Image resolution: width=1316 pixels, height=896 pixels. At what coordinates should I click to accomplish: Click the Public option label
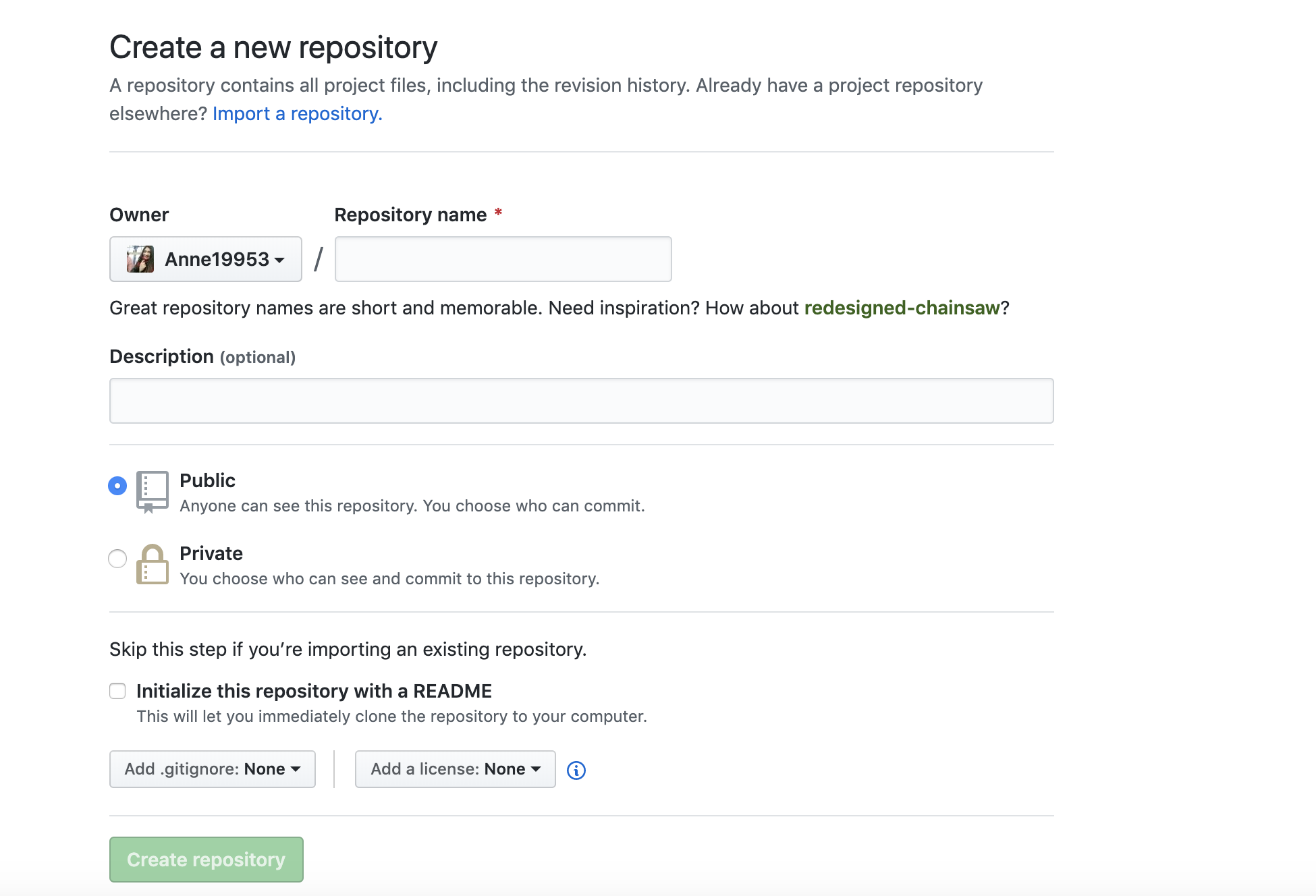tap(207, 480)
